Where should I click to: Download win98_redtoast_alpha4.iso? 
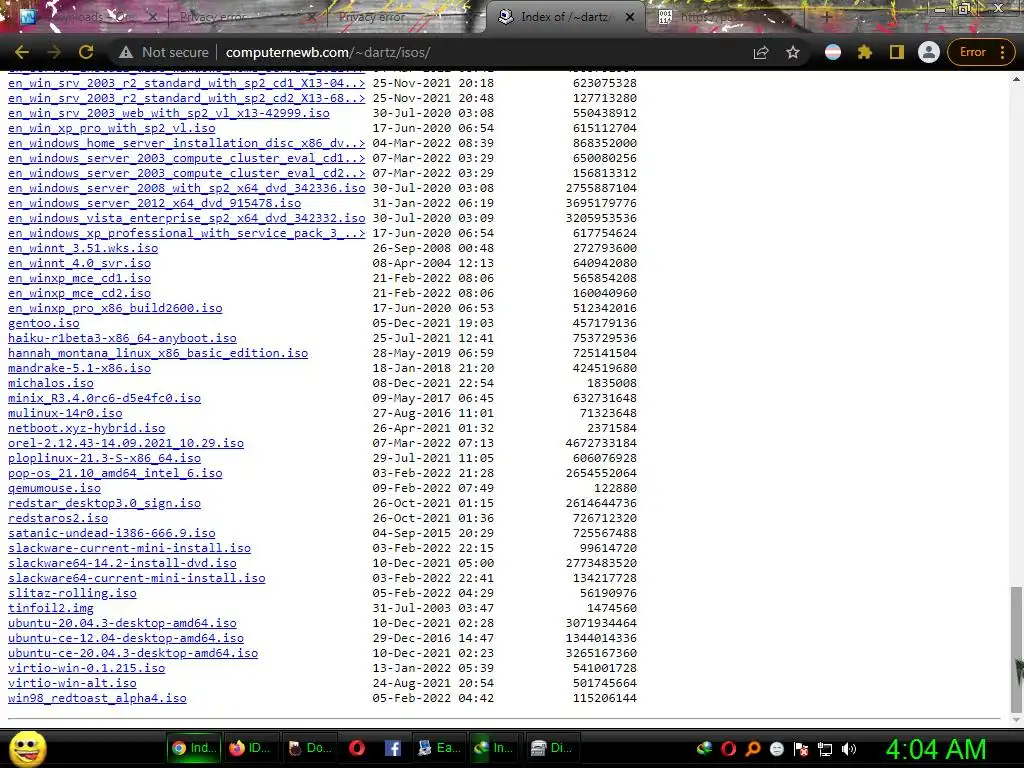(x=97, y=699)
